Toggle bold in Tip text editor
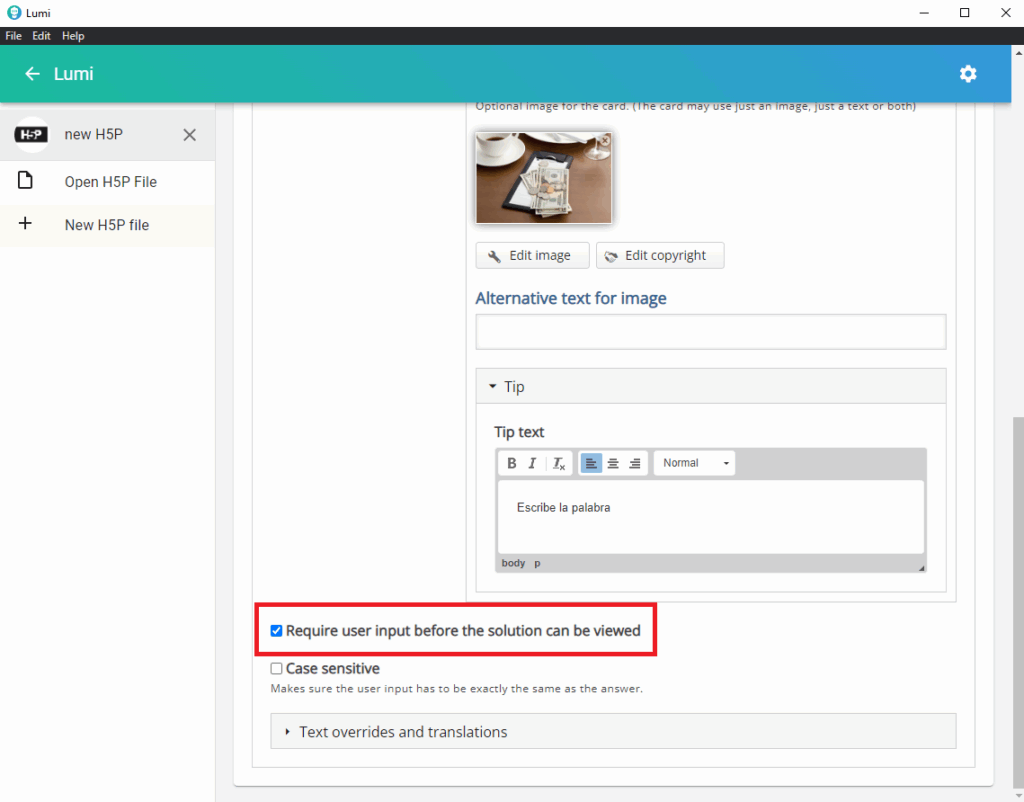This screenshot has width=1024, height=802. [x=512, y=463]
